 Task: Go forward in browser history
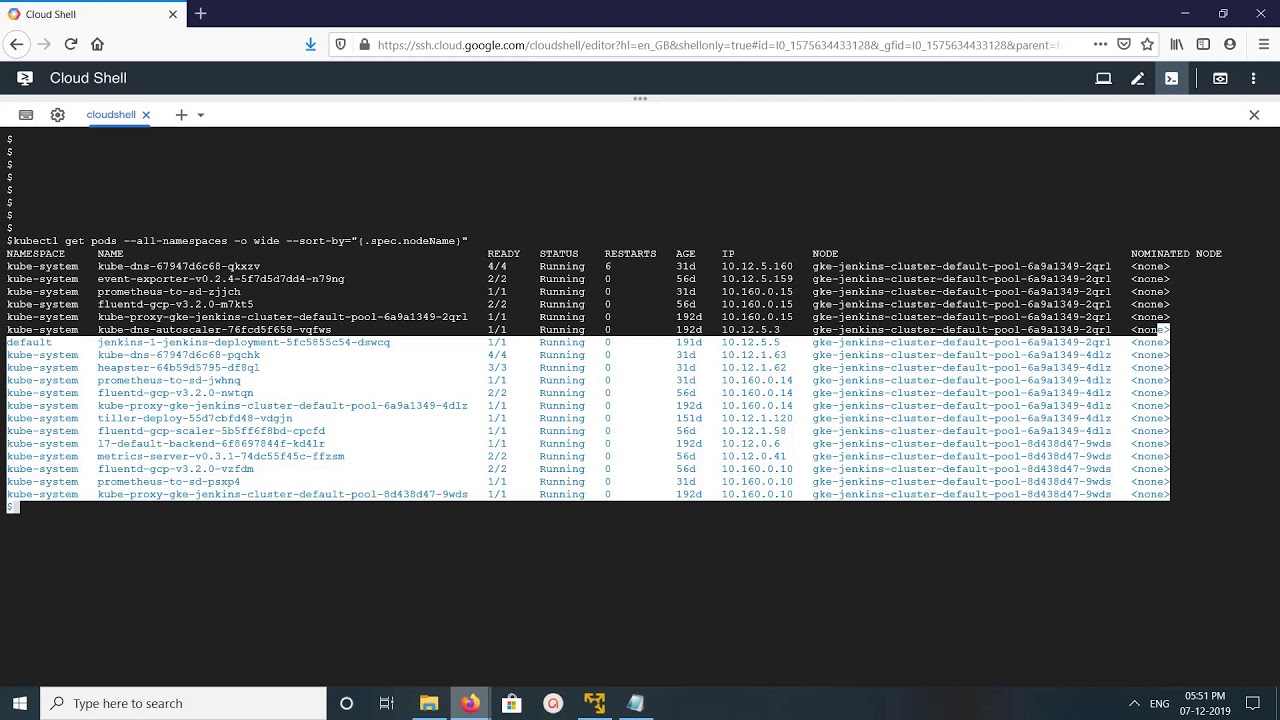coord(43,44)
